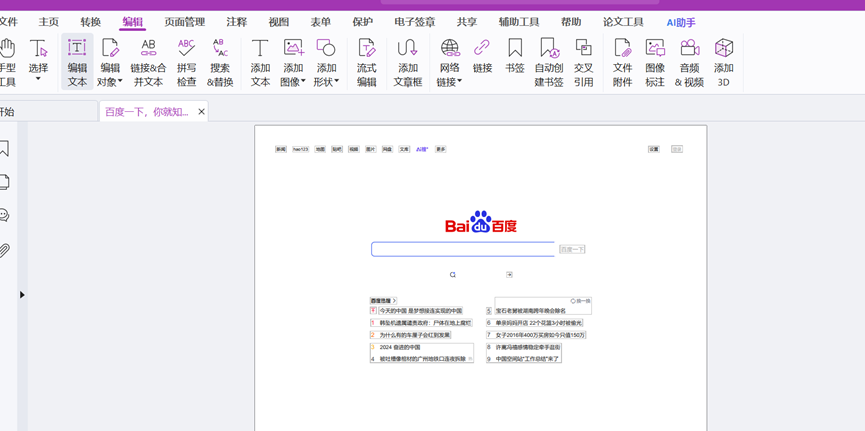
Task: Open the attachments side panel
Action: (4, 251)
